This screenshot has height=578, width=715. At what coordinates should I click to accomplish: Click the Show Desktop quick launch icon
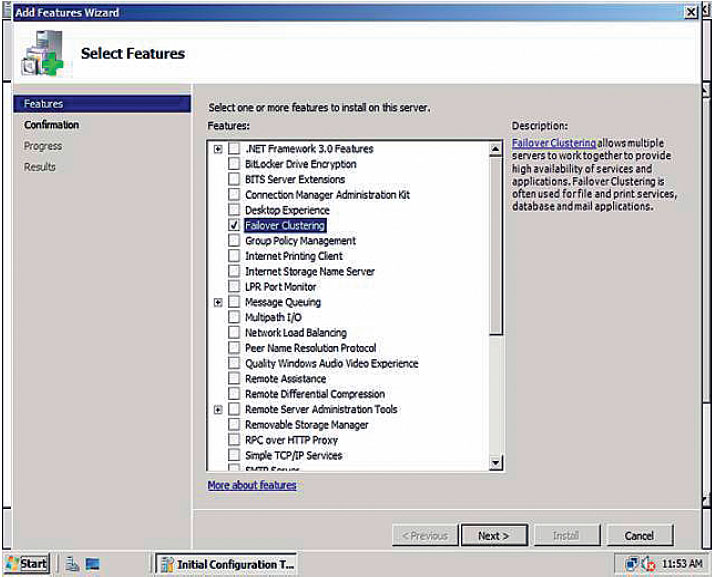pos(93,564)
